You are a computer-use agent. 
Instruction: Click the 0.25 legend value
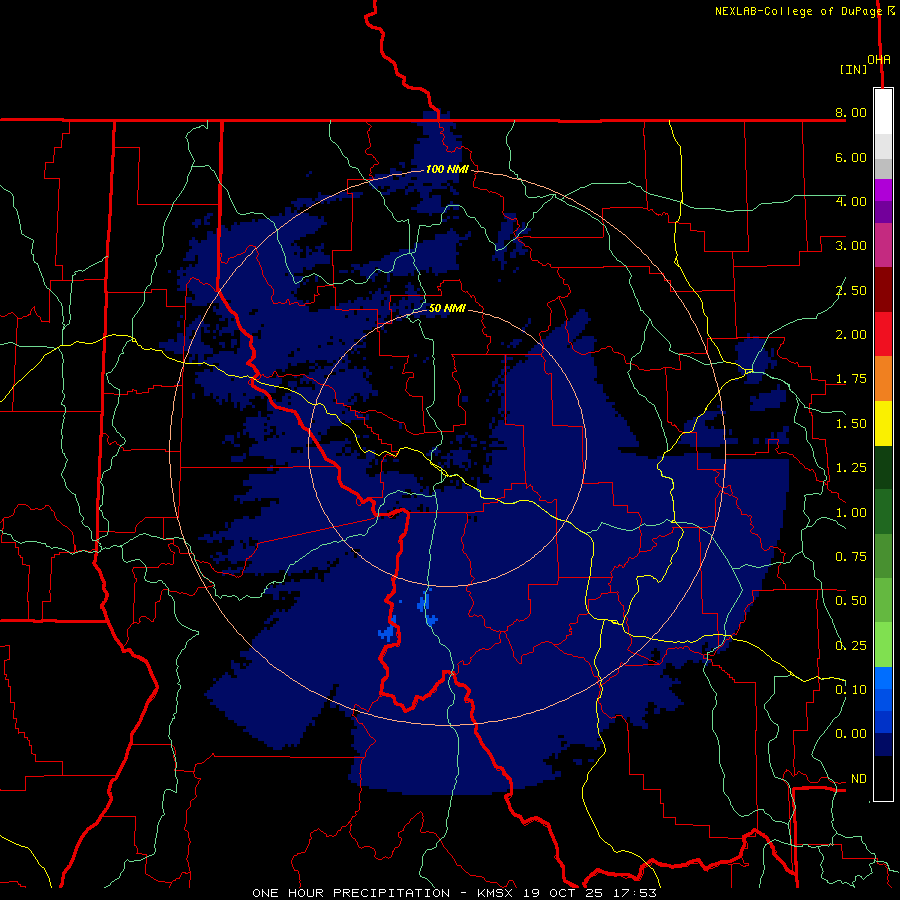851,646
